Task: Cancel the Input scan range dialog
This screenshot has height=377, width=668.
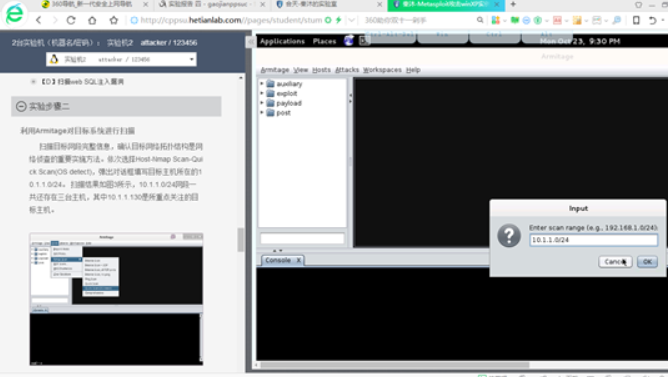Action: click(615, 262)
